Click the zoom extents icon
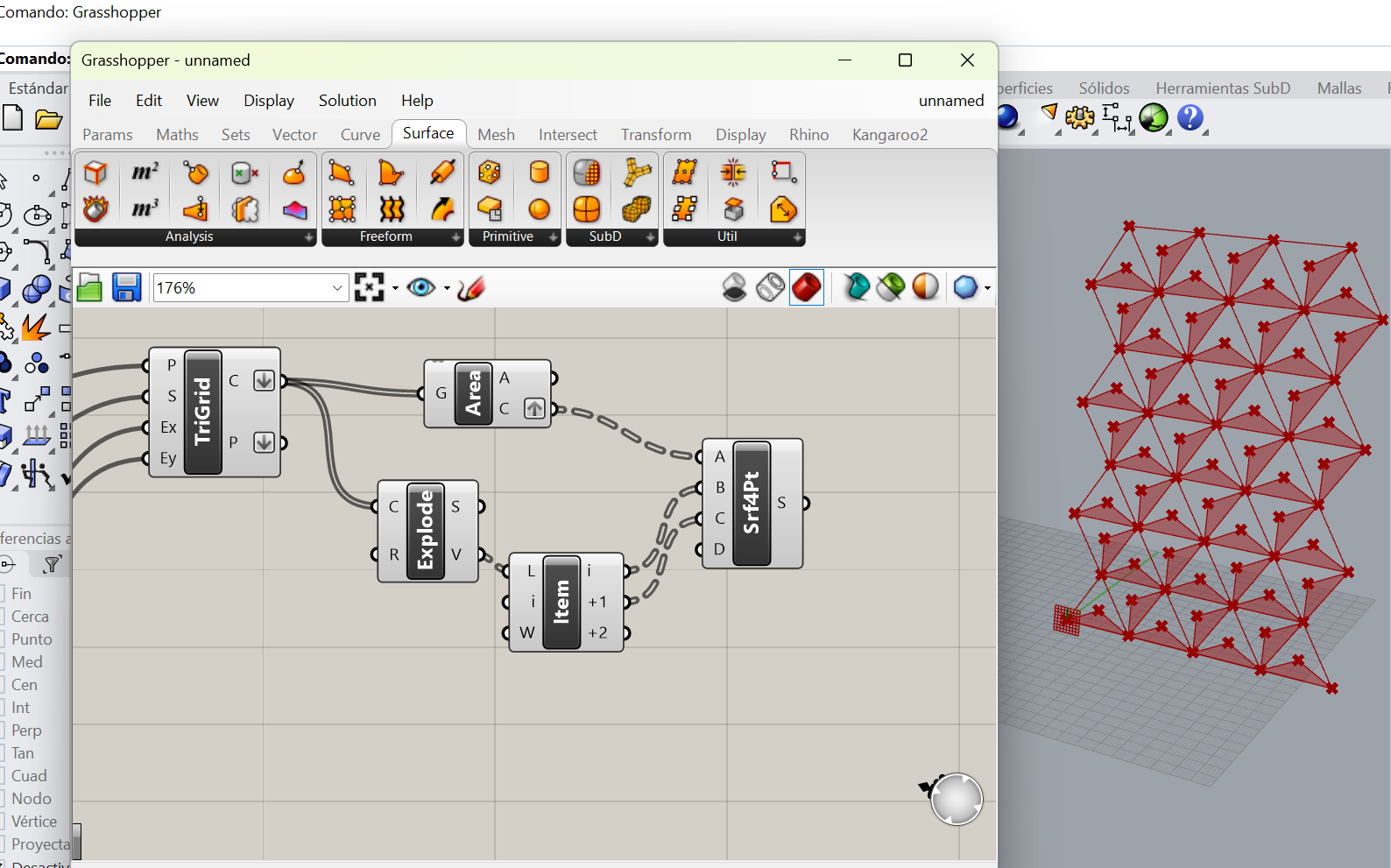This screenshot has width=1391, height=868. point(370,288)
